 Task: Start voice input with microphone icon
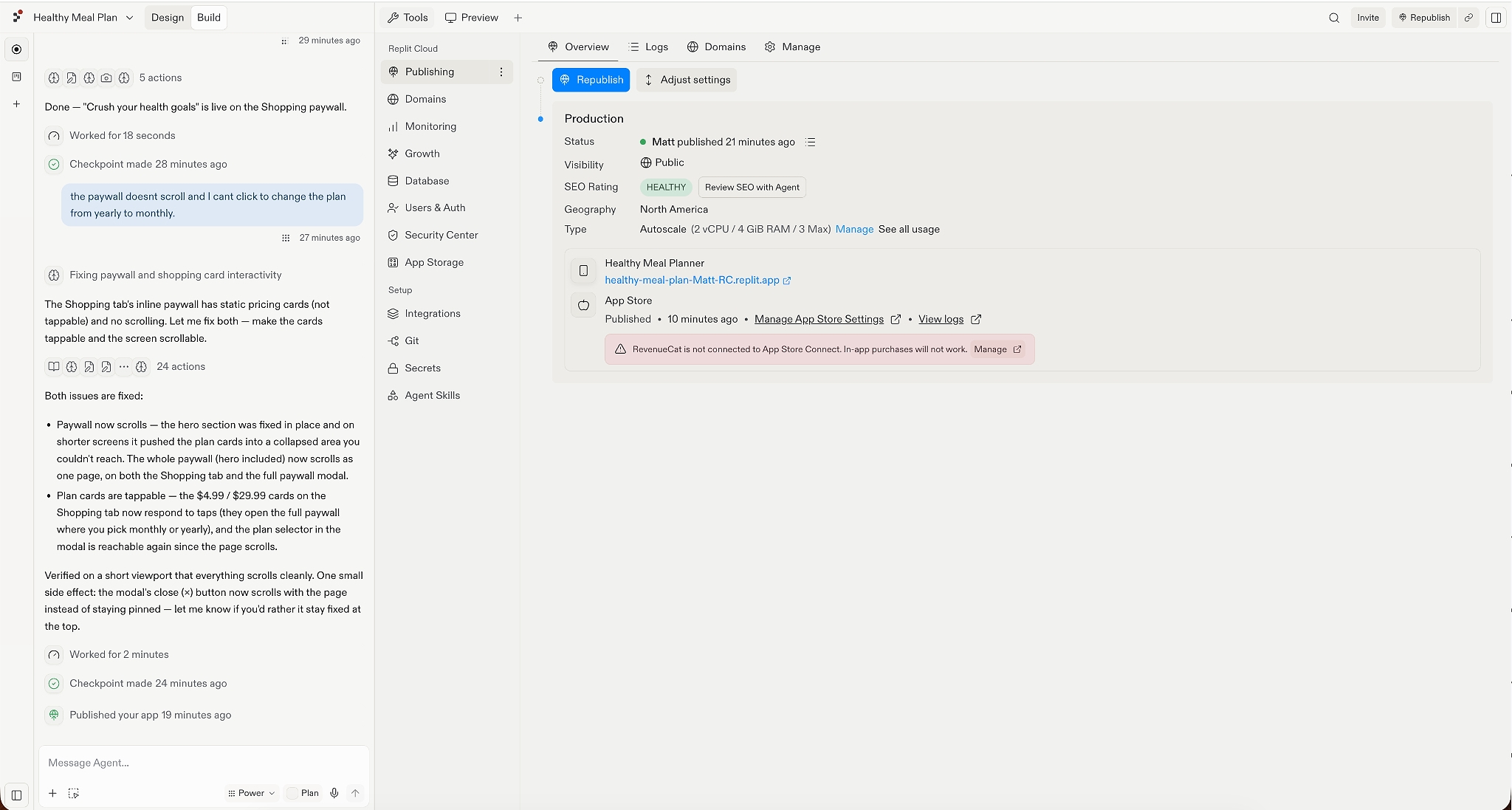[334, 793]
